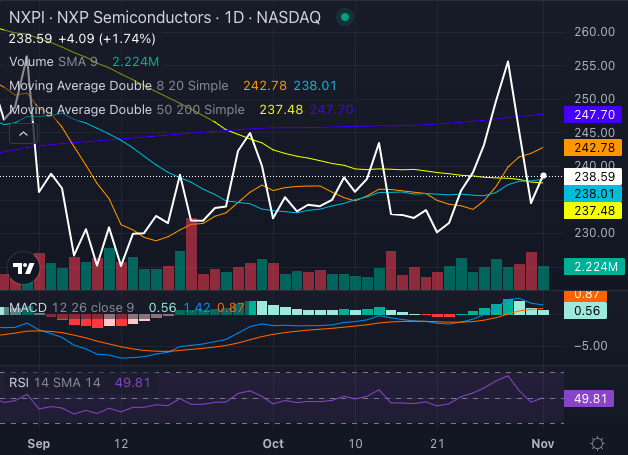Screen dimensions: 628x455
Task: Click the green 2.224M volume axis label
Action: point(588,267)
